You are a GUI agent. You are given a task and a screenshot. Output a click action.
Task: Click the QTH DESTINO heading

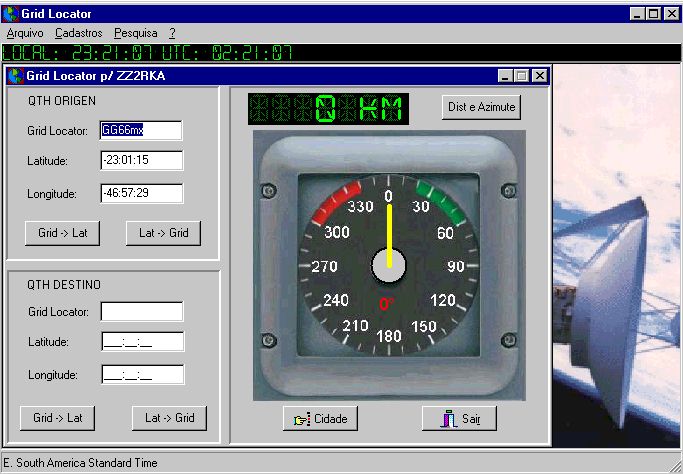point(64,285)
